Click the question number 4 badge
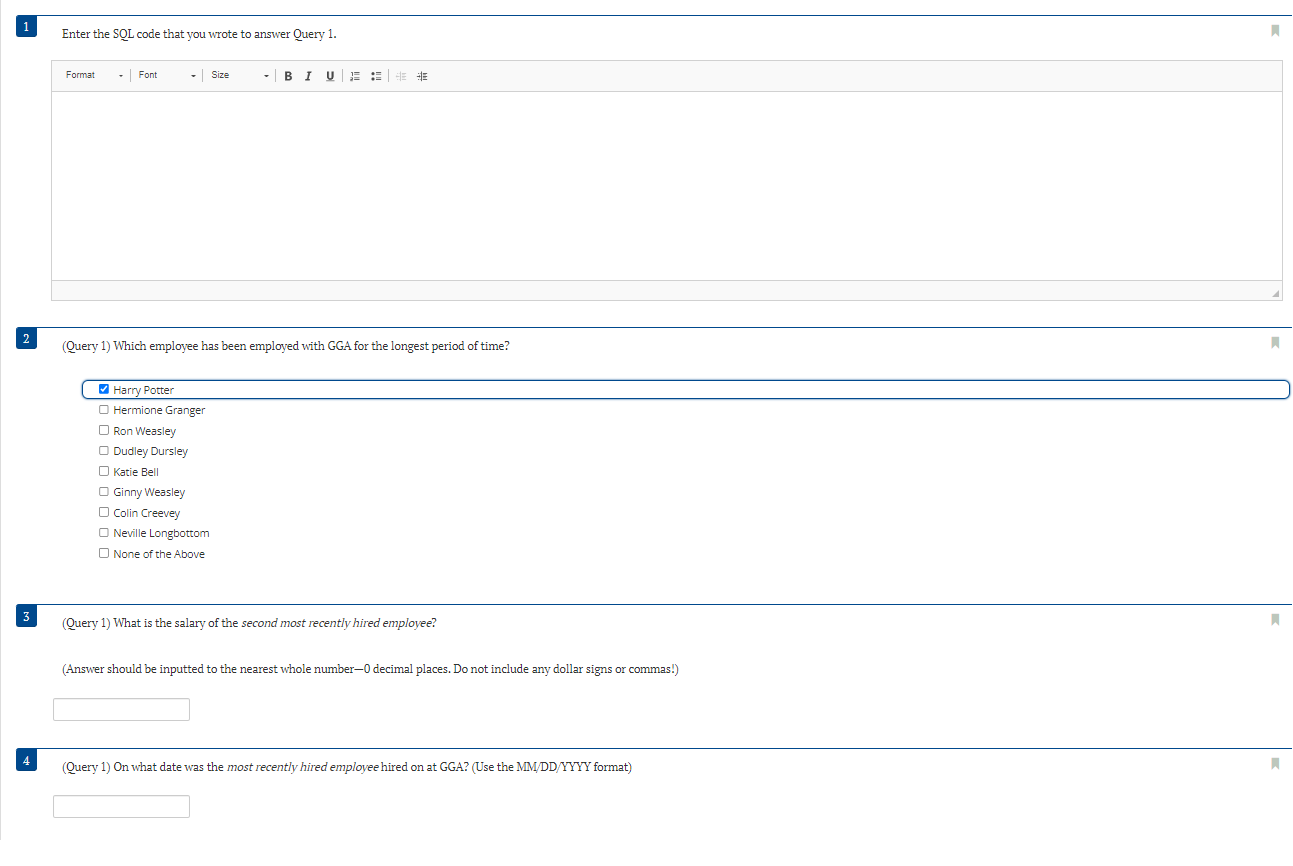1293x866 pixels. [27, 761]
